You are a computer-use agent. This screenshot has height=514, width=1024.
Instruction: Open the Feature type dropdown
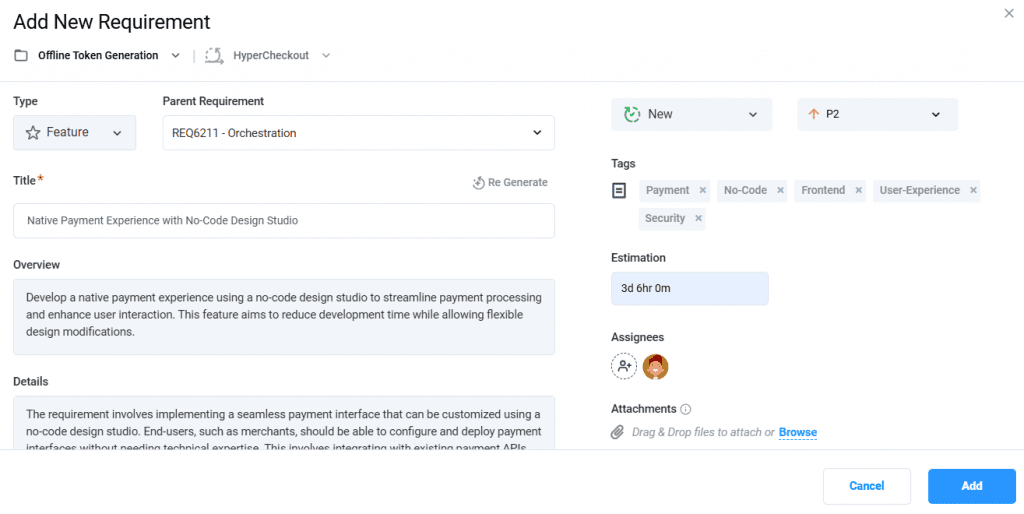point(75,133)
